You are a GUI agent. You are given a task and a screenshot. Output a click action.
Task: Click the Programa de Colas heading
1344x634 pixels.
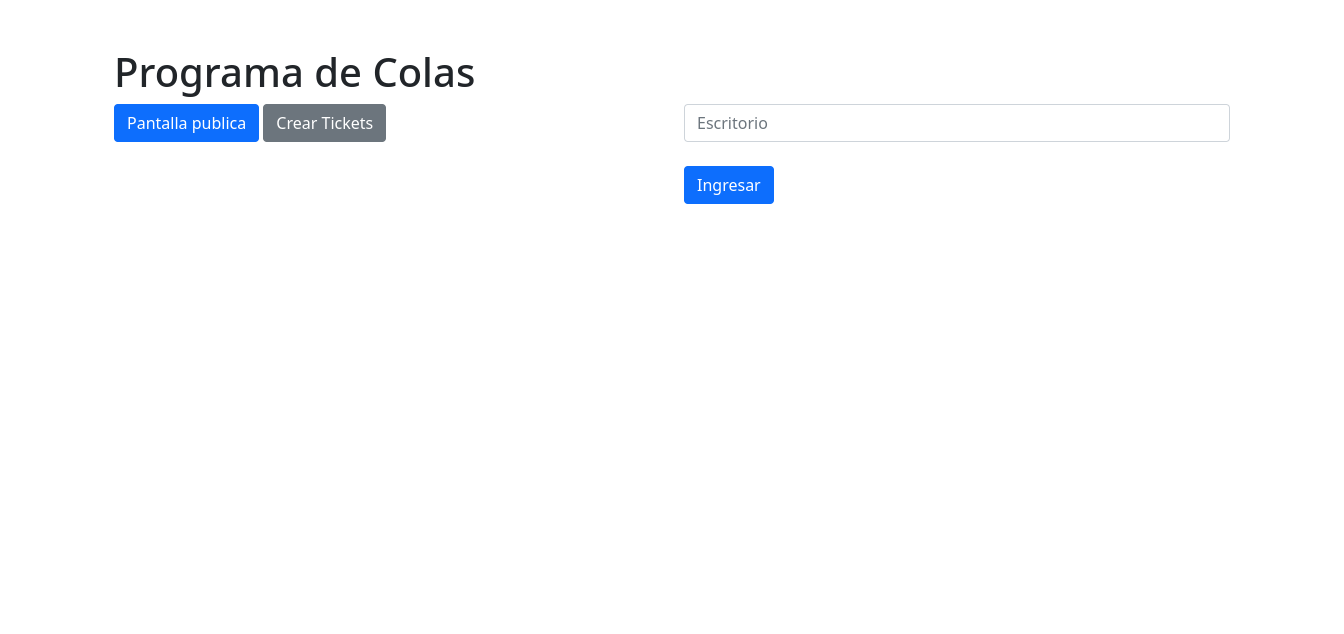pyautogui.click(x=294, y=72)
